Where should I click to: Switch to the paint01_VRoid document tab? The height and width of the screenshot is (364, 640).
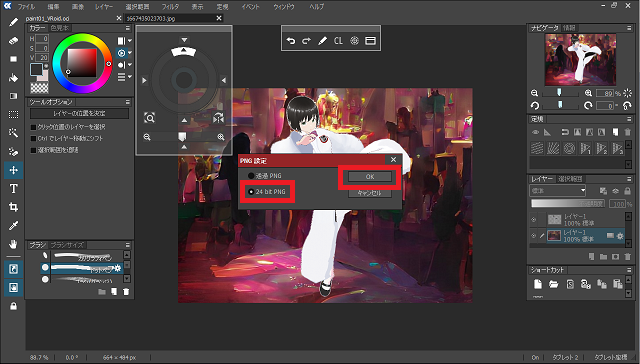click(47, 18)
